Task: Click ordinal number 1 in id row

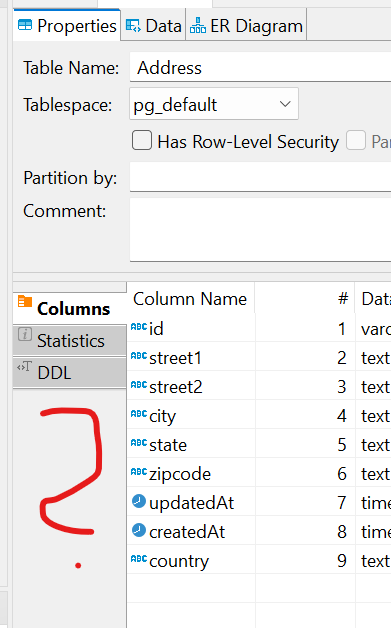Action: click(x=342, y=329)
